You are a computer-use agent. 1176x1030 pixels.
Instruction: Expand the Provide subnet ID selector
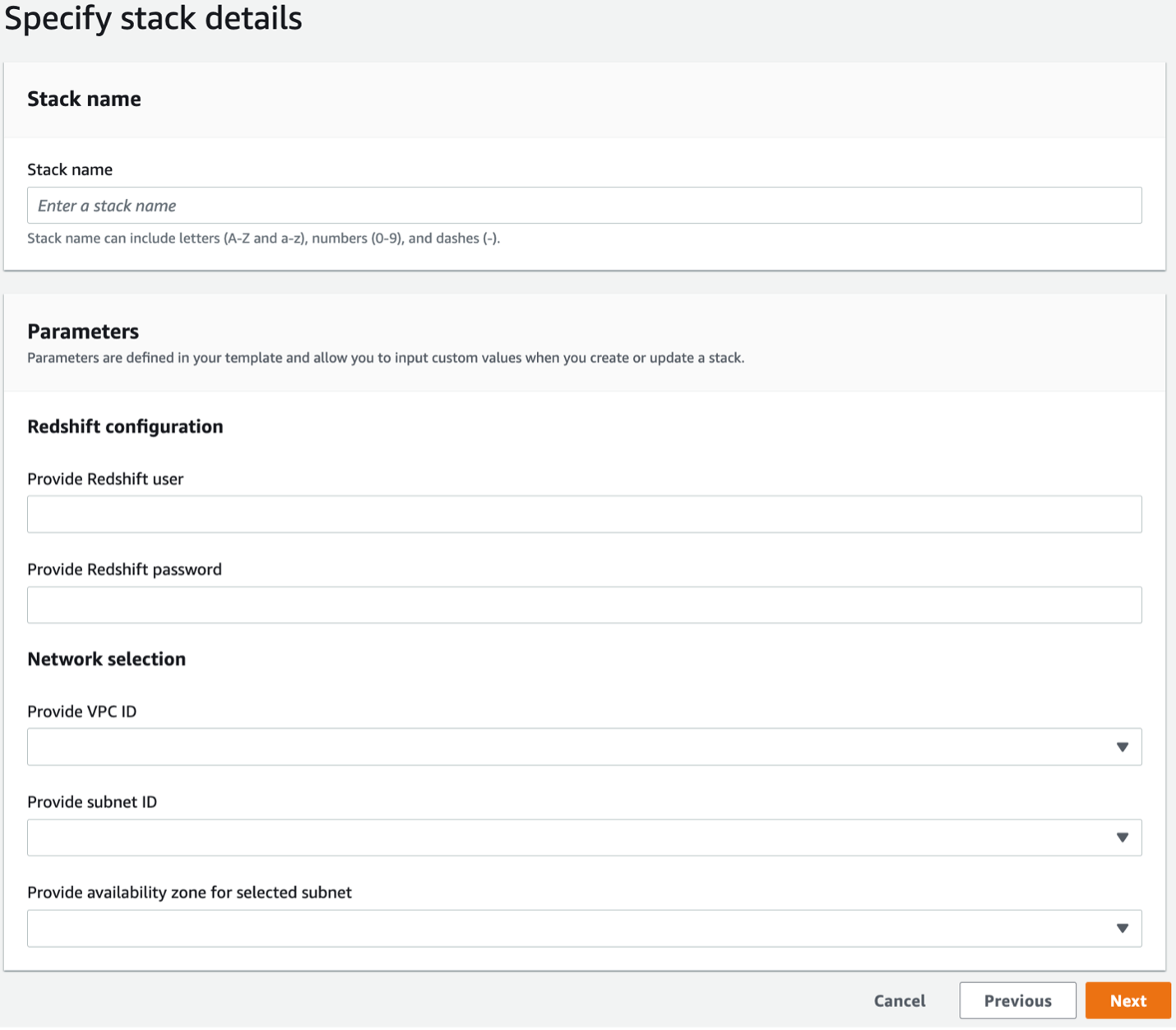567,837
